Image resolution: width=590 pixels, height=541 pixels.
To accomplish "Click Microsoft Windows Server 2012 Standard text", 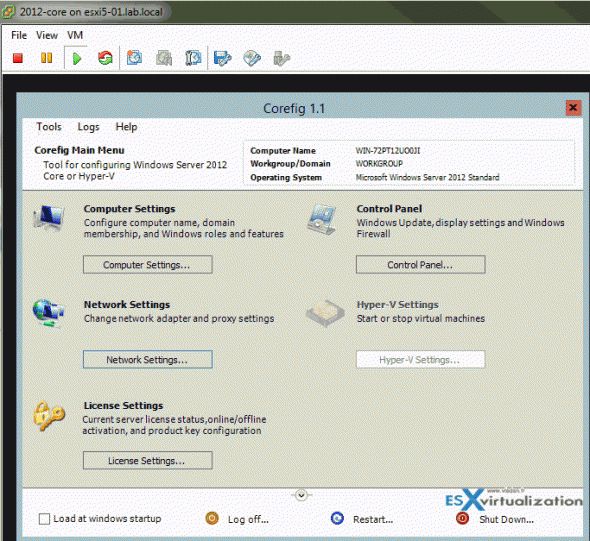I will pyautogui.click(x=427, y=177).
